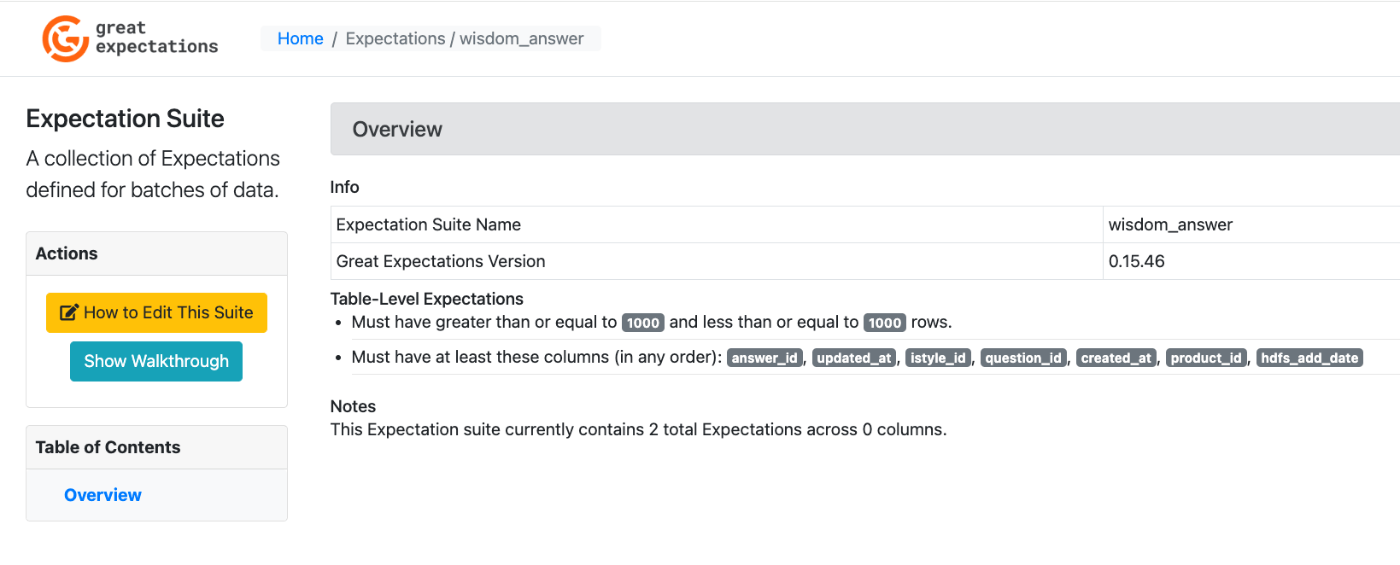Click the Expectations / wisdom_answer breadcrumb text
This screenshot has width=1400, height=565.
point(465,39)
